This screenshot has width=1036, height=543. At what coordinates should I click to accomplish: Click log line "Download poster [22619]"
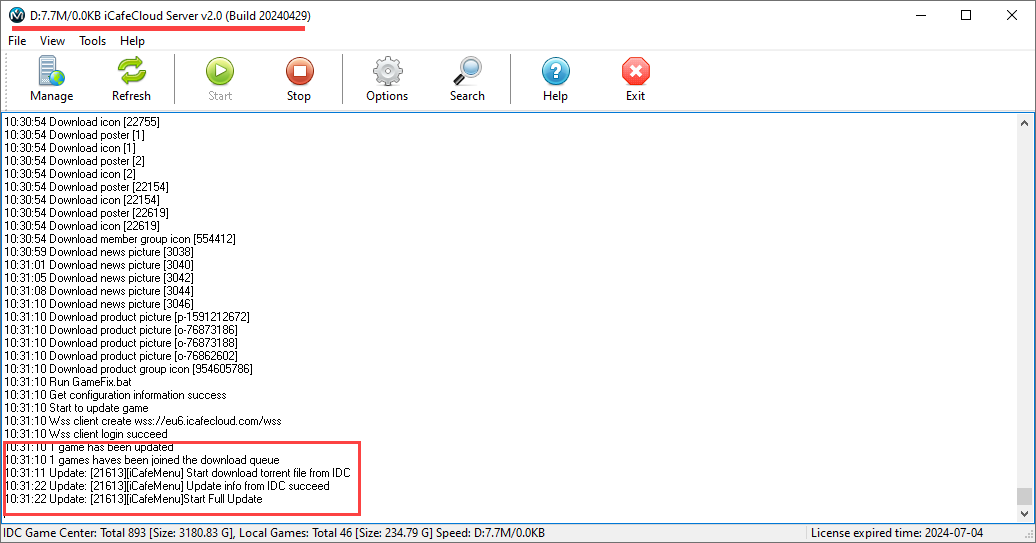(x=87, y=213)
